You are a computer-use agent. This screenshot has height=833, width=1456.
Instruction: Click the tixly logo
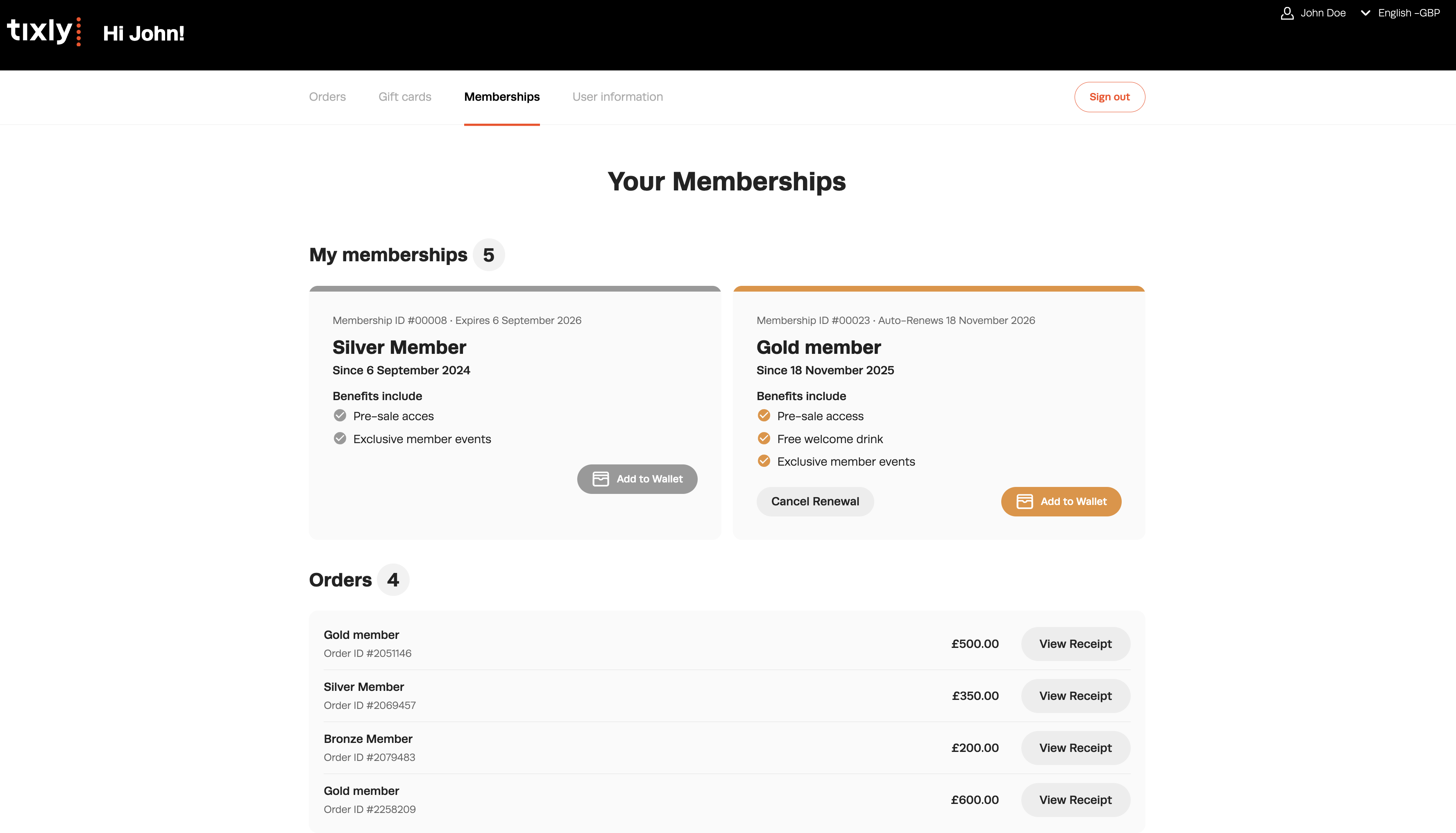click(x=43, y=32)
